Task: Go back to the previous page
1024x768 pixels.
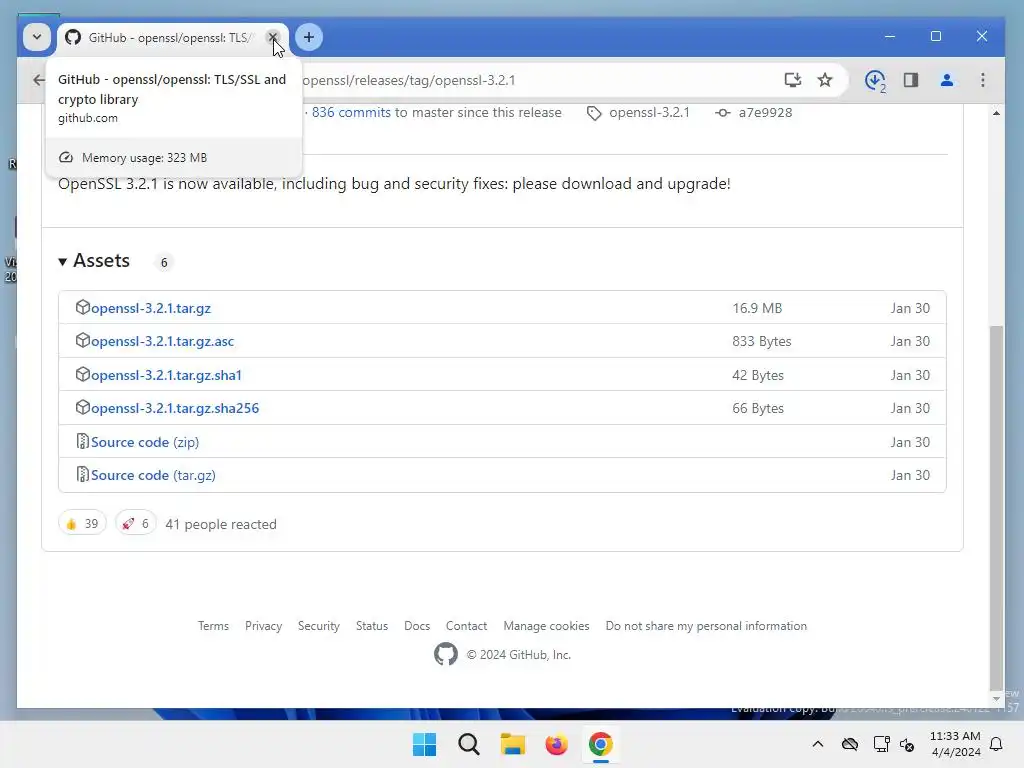Action: point(39,80)
